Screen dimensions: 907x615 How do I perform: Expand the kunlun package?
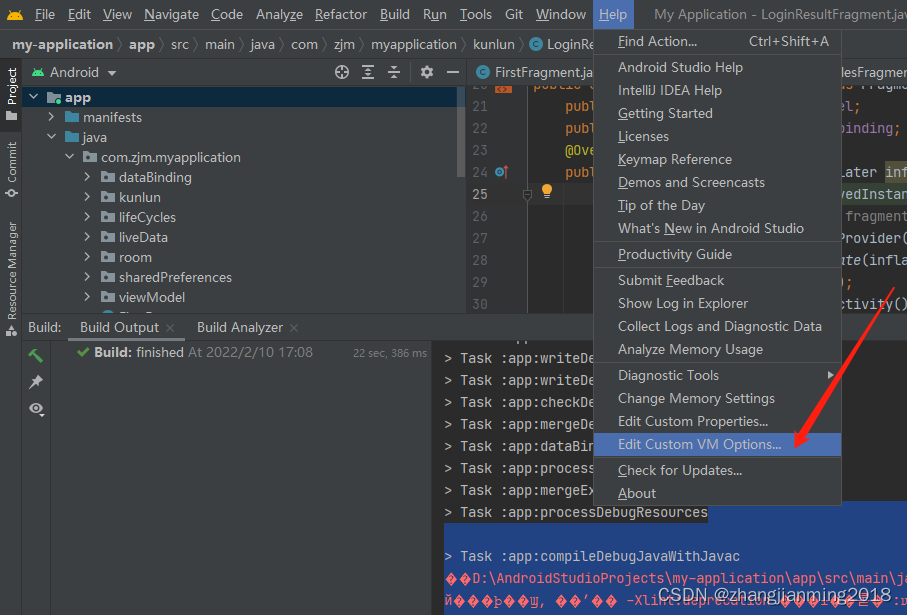(x=87, y=197)
